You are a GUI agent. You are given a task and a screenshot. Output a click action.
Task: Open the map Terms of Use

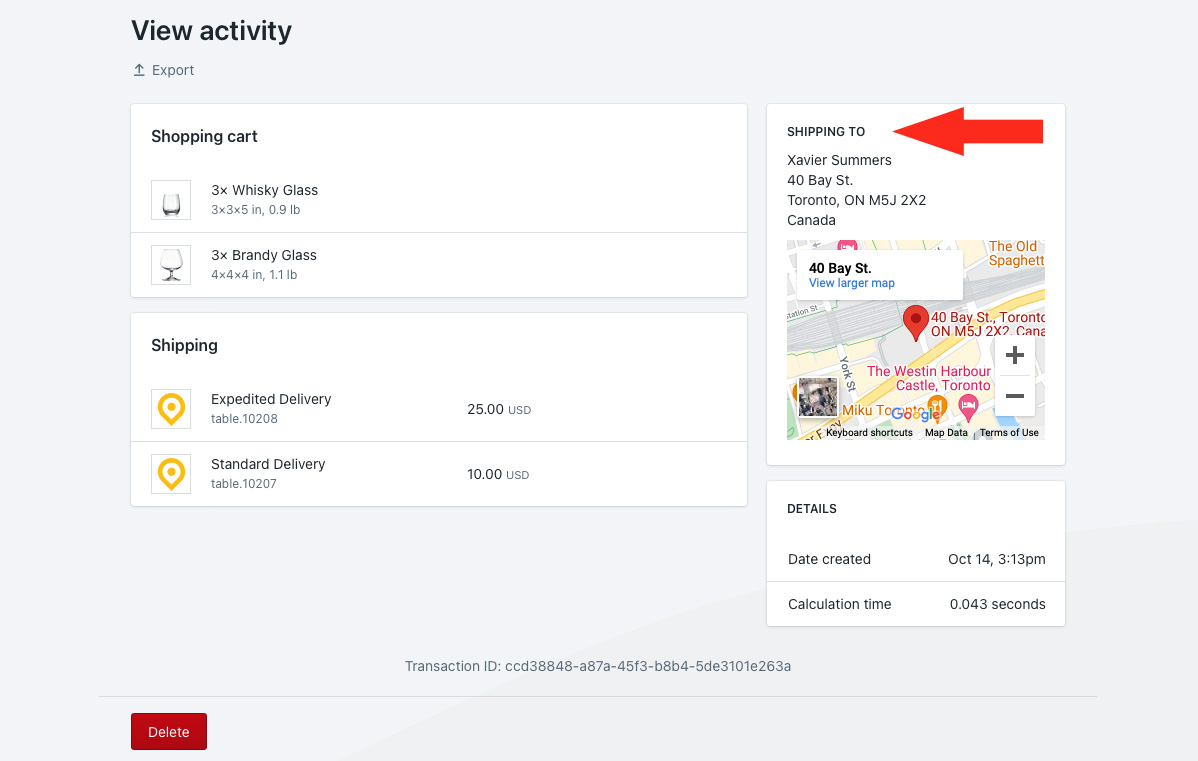point(1008,433)
